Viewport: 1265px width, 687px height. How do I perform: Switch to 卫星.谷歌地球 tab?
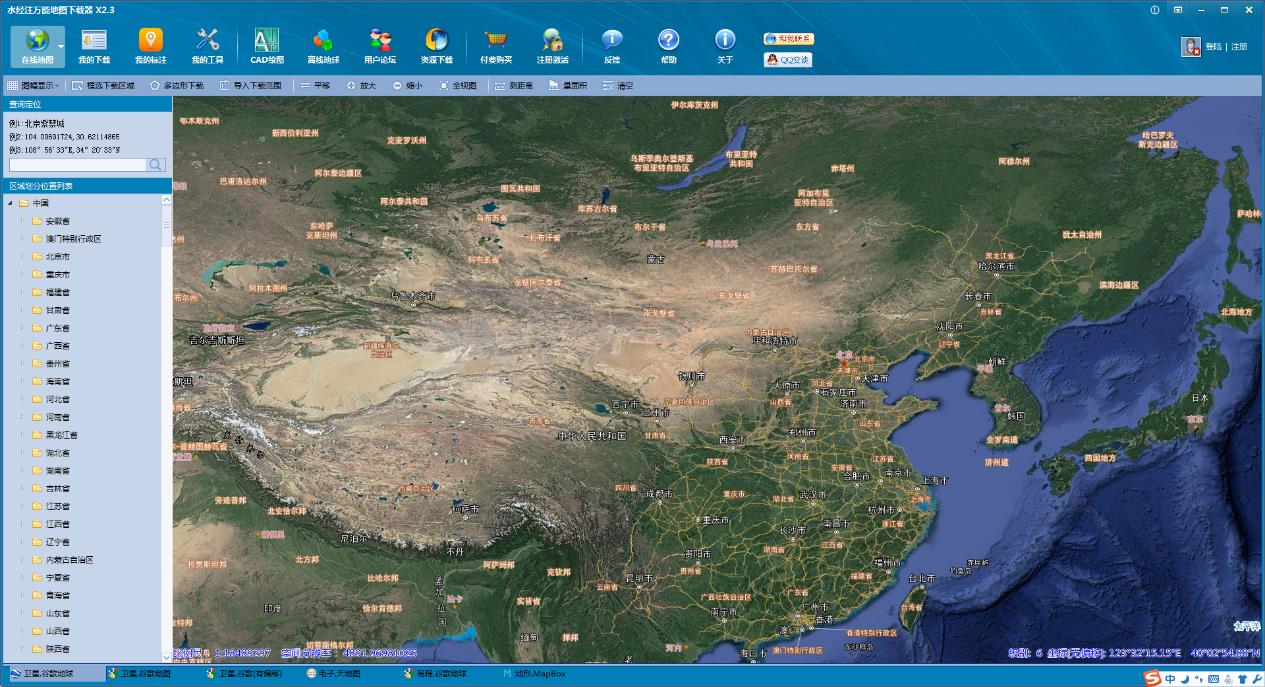52,674
